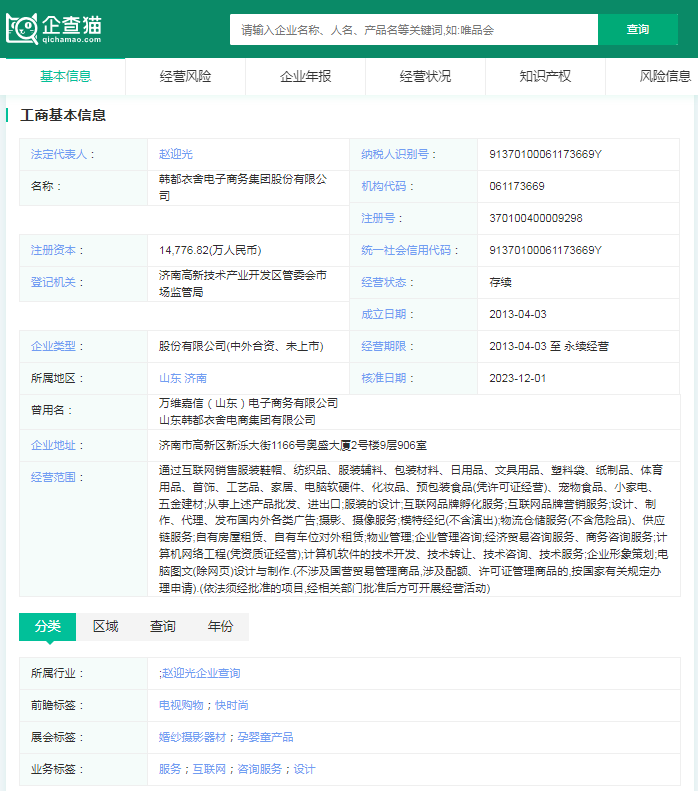Viewport: 698px width, 791px height.
Task: Click the 统一社会信用代码 label link
Action: (406, 250)
